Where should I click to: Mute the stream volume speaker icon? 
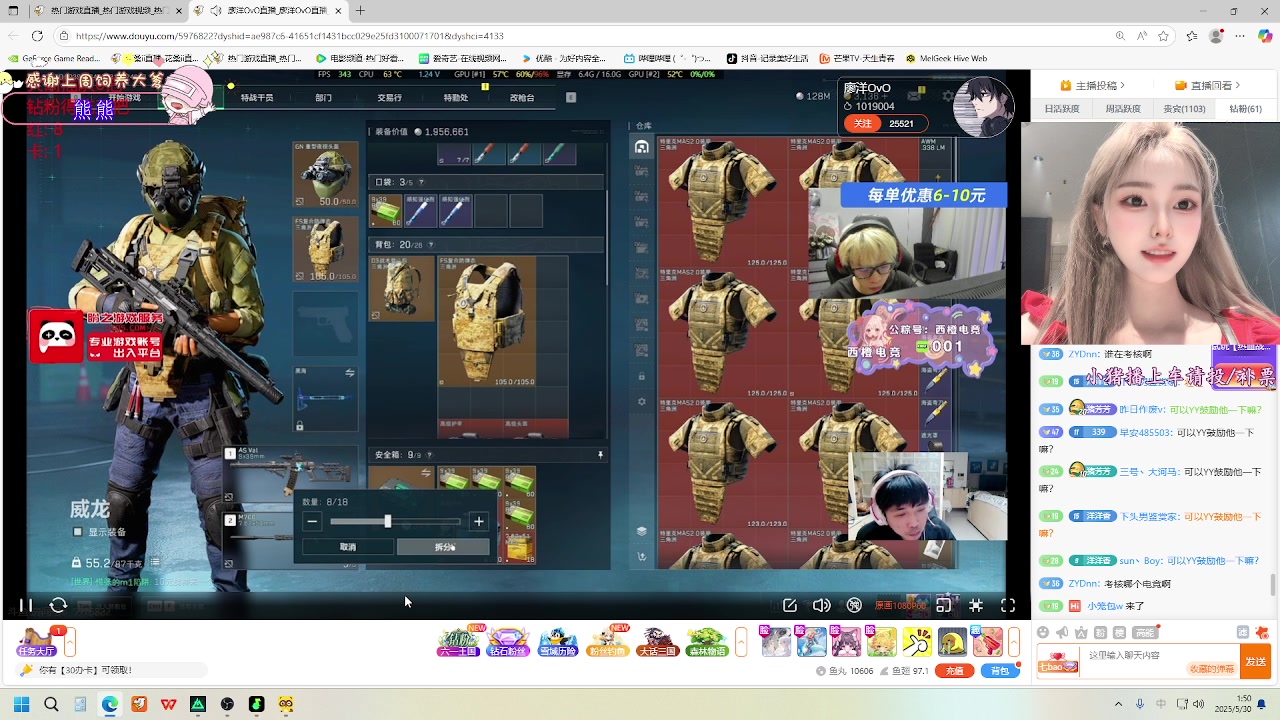[822, 605]
